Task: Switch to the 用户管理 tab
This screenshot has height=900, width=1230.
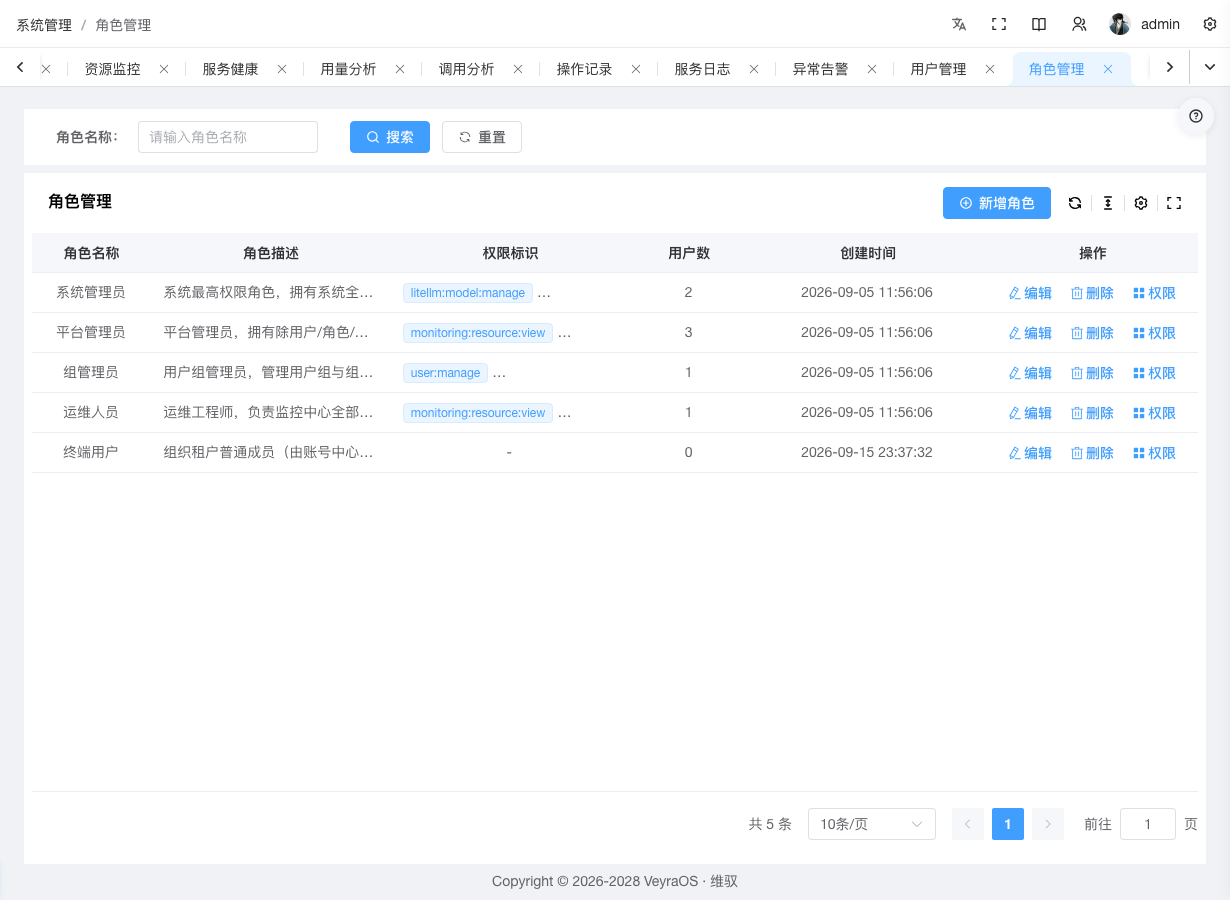Action: [938, 69]
